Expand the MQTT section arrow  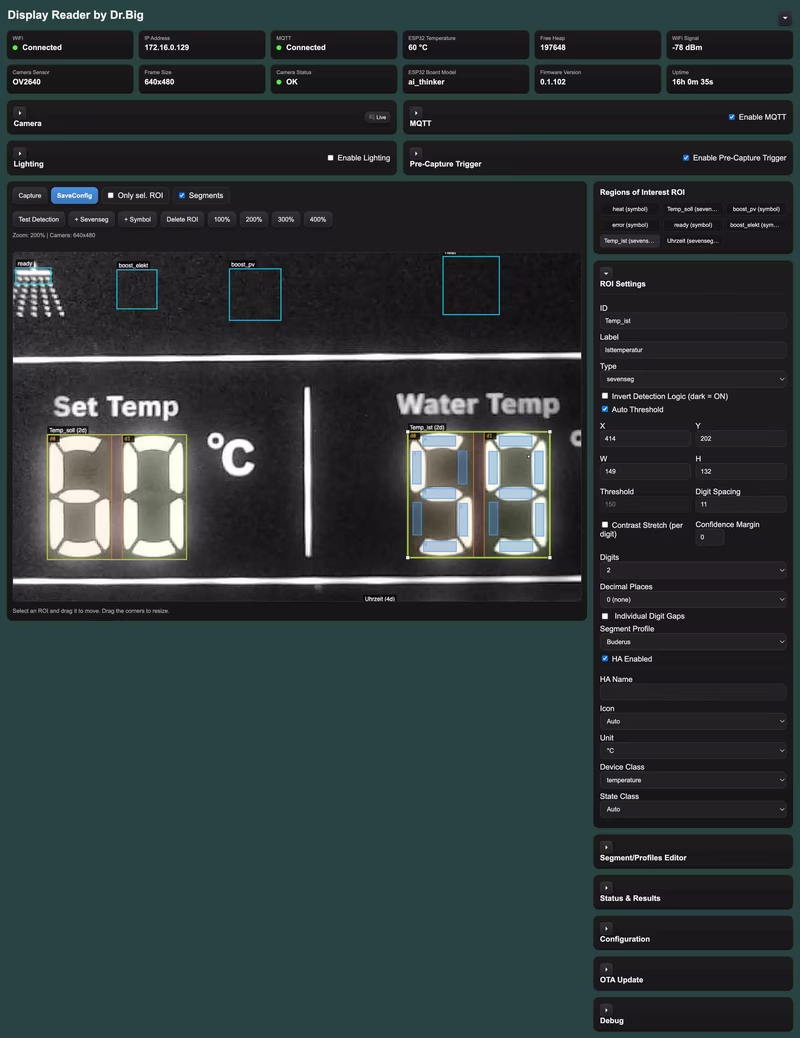(x=416, y=113)
